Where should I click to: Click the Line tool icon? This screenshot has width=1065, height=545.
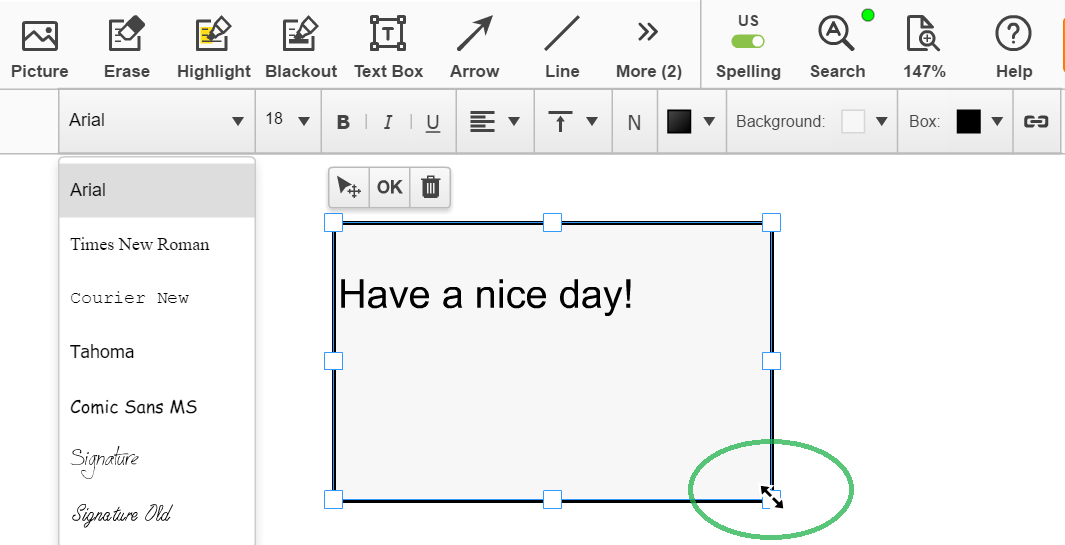click(x=562, y=34)
